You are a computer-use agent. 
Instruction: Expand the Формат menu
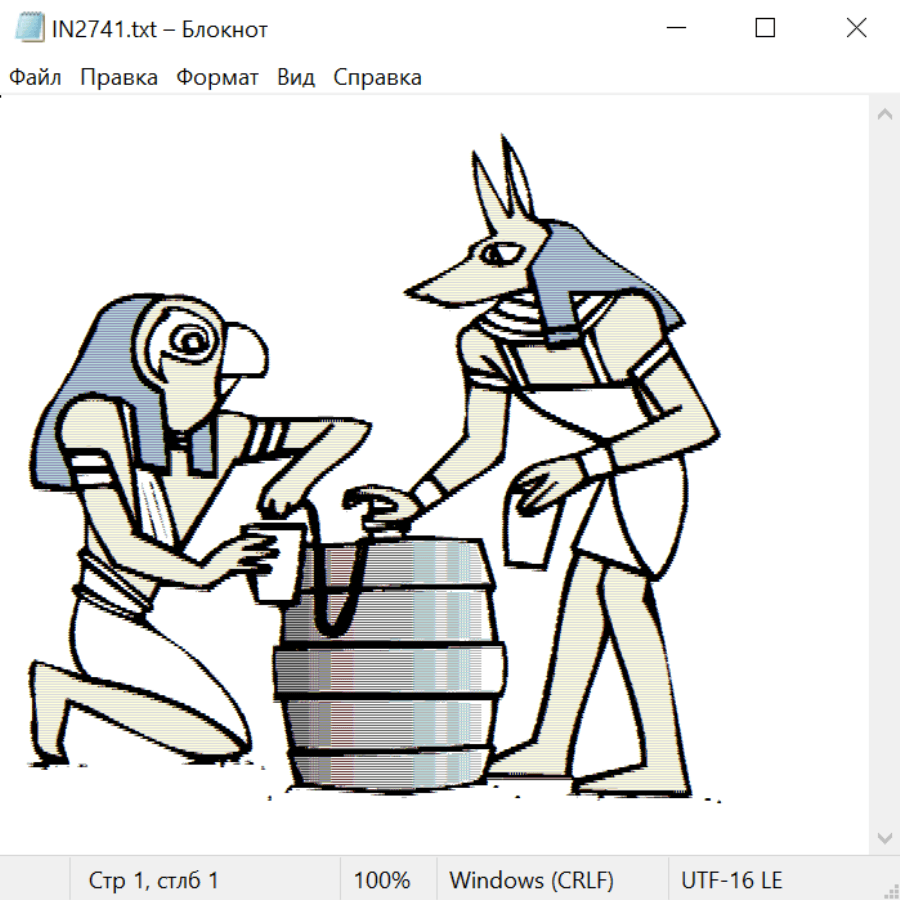217,78
